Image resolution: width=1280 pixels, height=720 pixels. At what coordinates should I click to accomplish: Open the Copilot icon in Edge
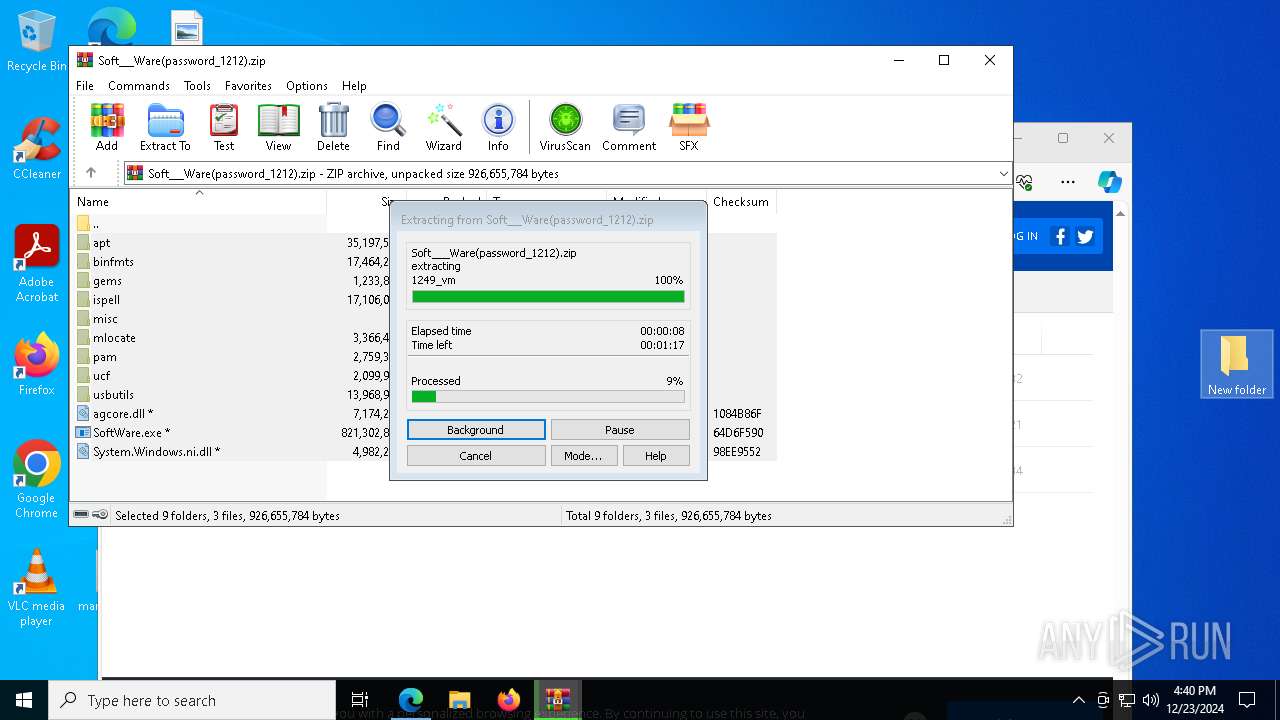point(1109,182)
